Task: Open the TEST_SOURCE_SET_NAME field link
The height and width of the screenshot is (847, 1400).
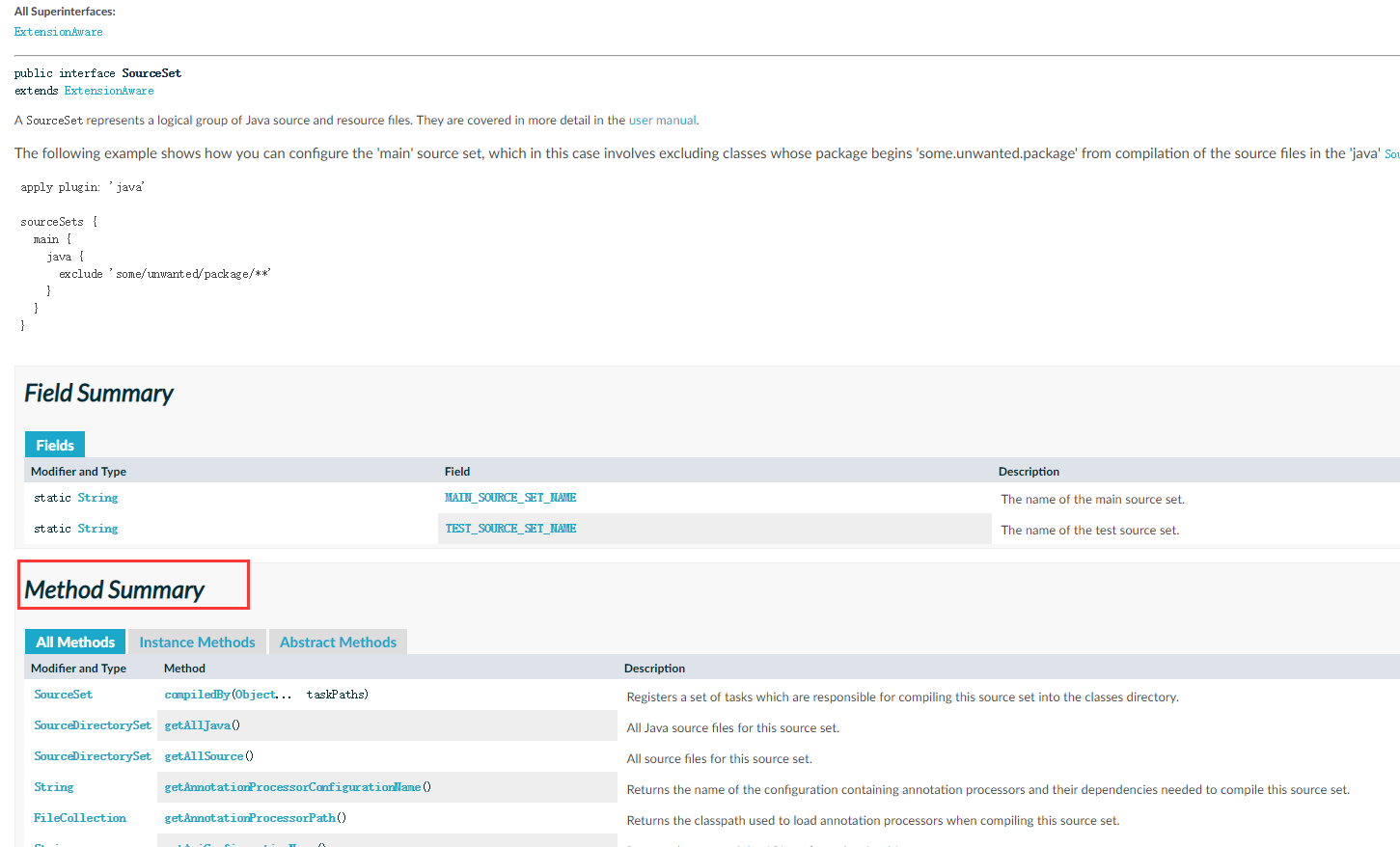Action: pyautogui.click(x=510, y=529)
